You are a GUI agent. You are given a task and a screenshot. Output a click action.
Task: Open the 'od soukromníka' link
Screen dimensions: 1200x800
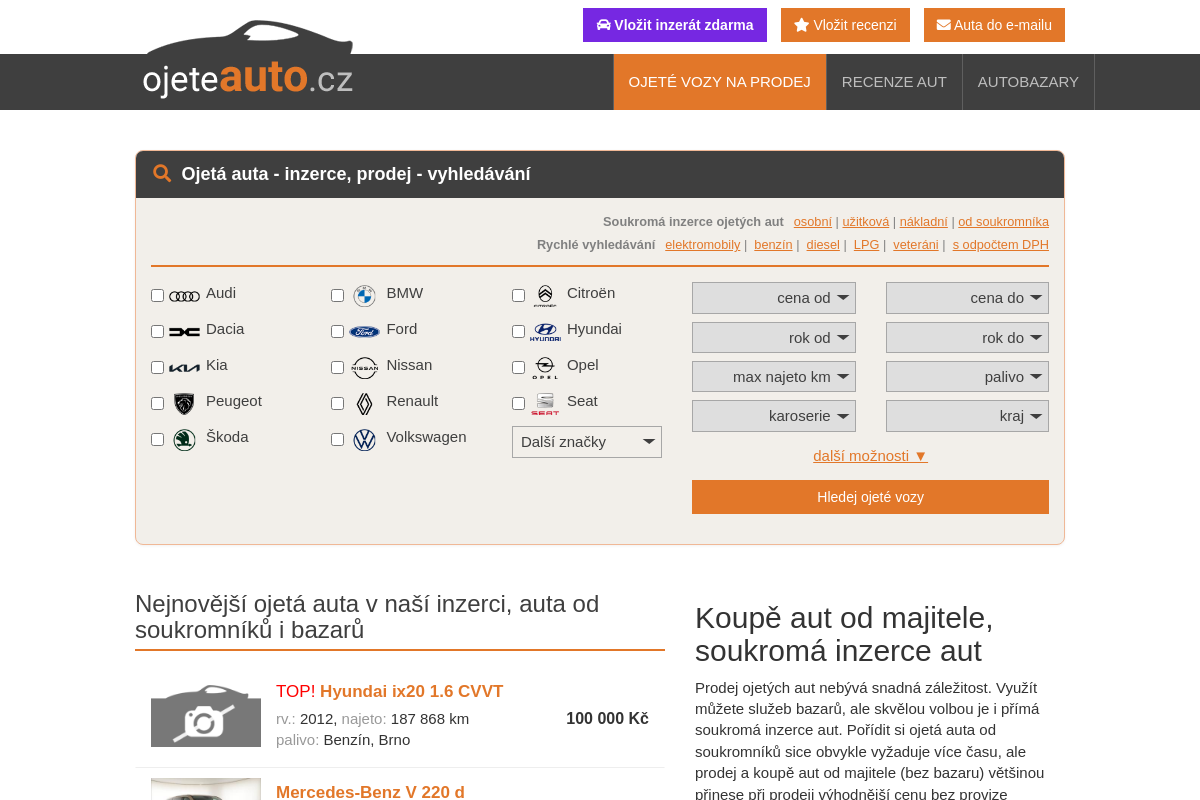coord(1003,222)
